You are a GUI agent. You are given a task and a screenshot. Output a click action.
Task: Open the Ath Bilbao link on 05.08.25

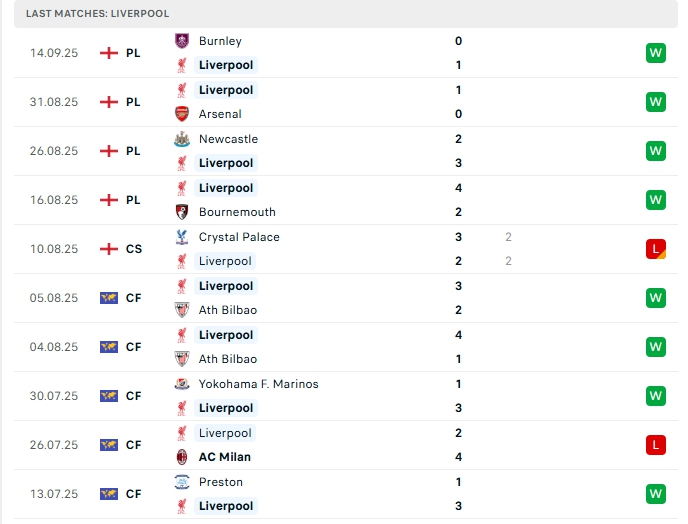tap(228, 310)
